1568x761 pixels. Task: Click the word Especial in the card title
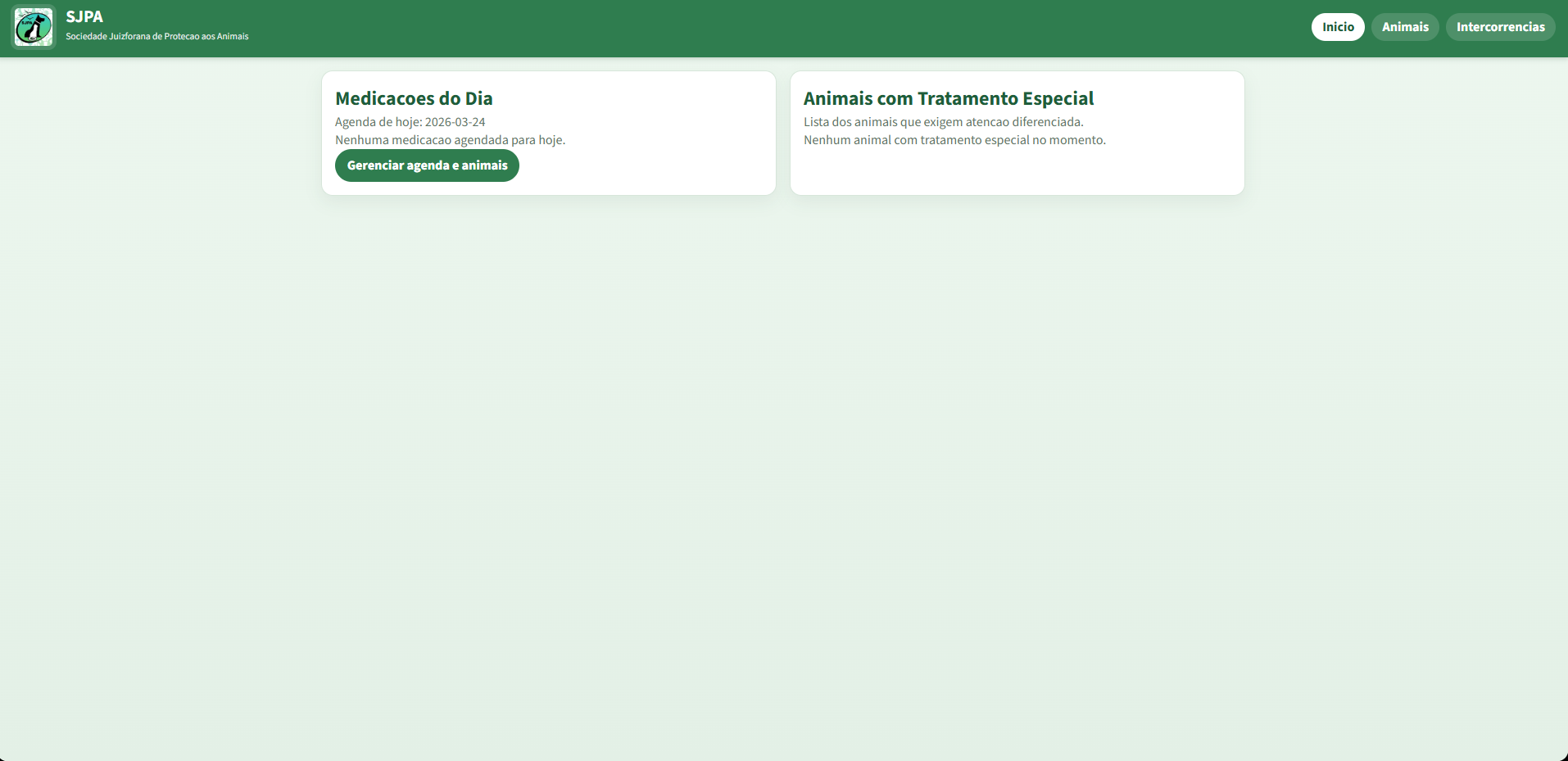coord(1058,98)
